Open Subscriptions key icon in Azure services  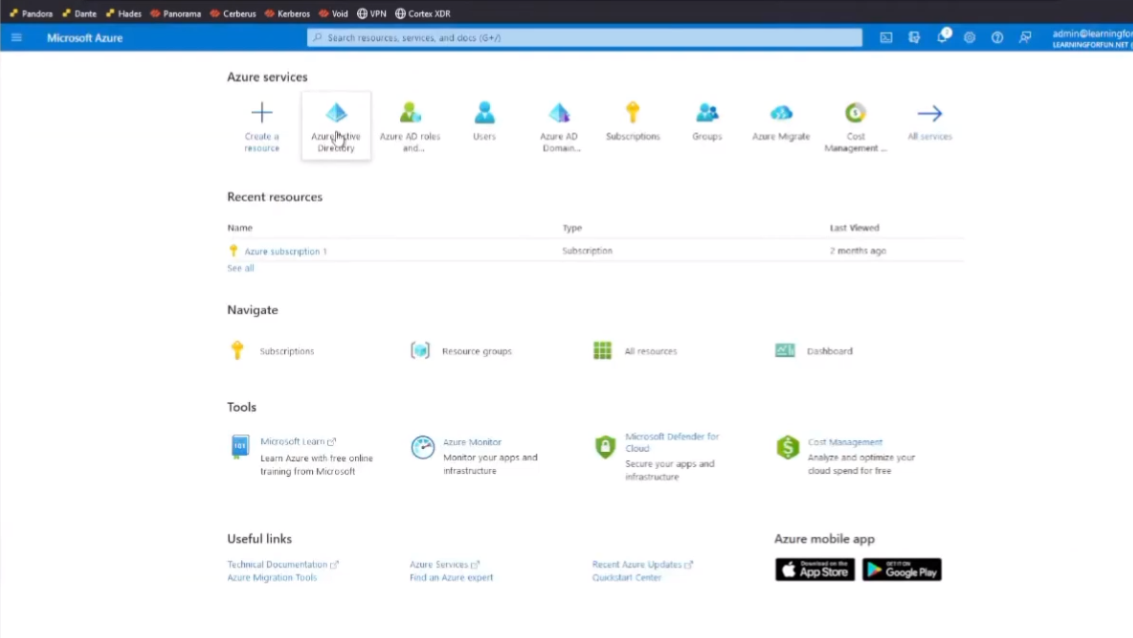(x=633, y=113)
